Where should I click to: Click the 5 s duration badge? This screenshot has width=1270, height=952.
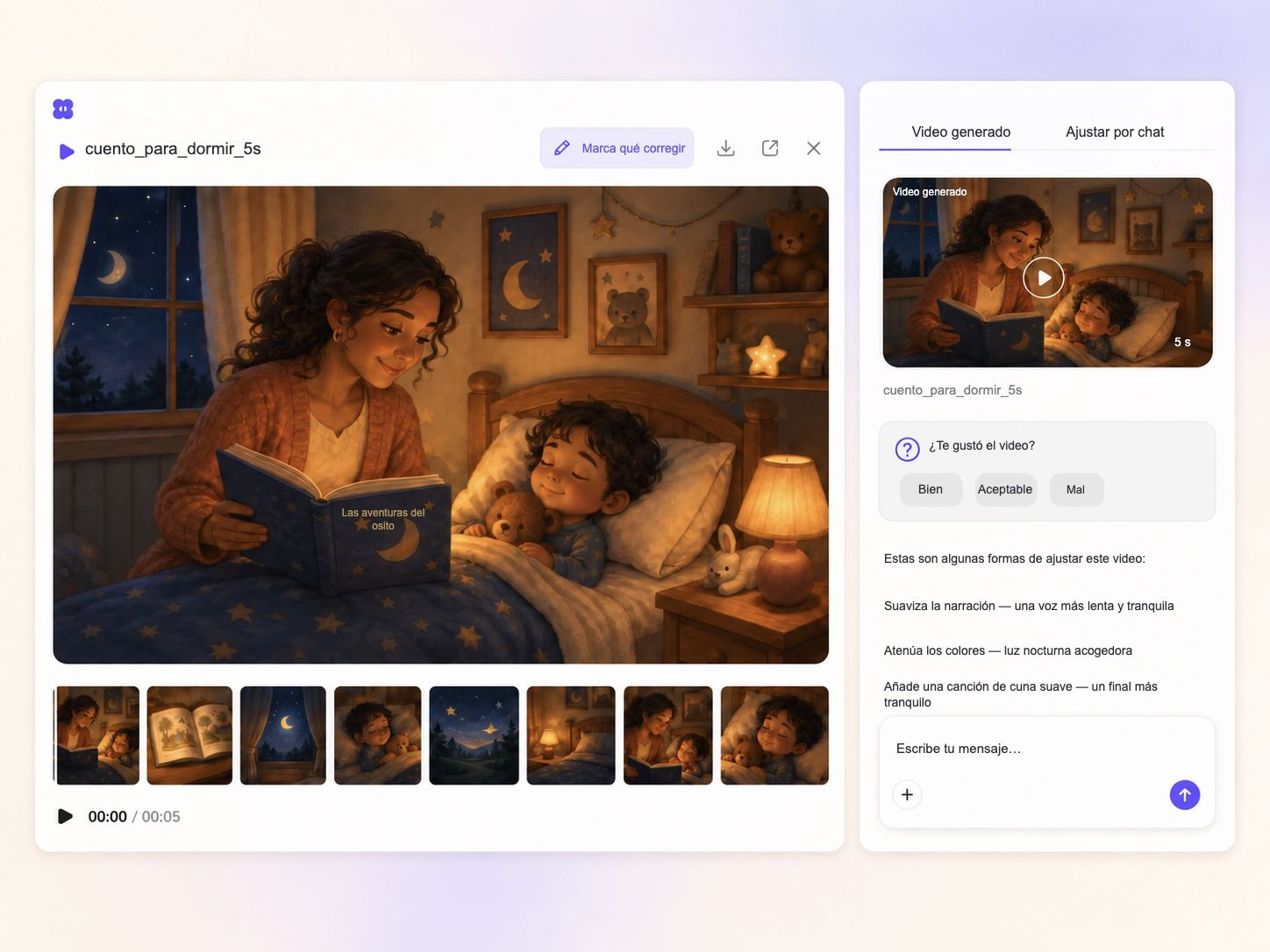click(x=1182, y=342)
